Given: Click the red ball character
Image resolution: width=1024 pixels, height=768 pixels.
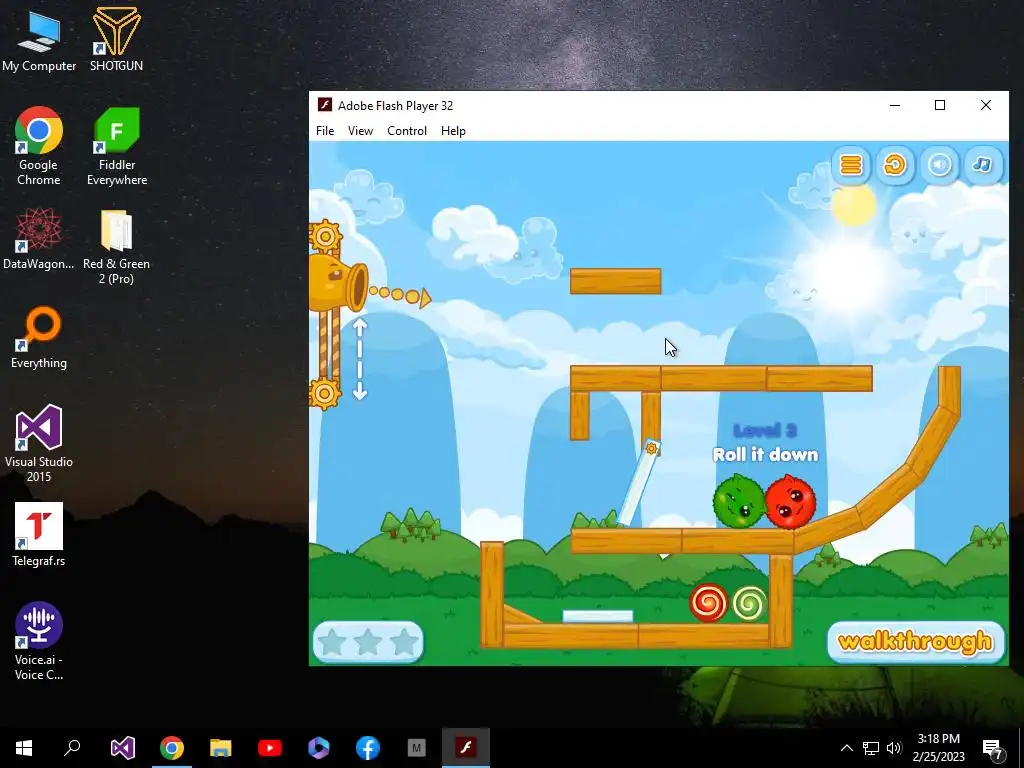Looking at the screenshot, I should click(x=790, y=501).
